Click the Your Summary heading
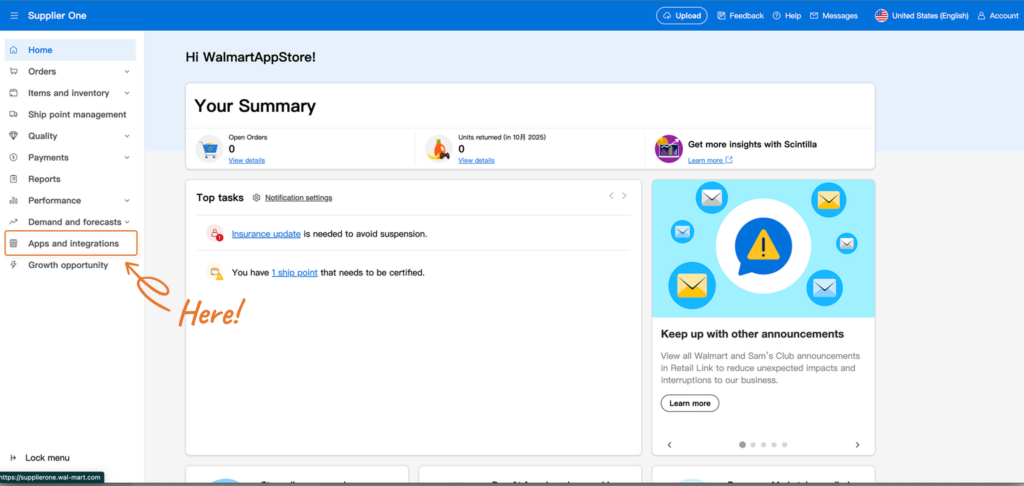1024x486 pixels. [x=255, y=106]
